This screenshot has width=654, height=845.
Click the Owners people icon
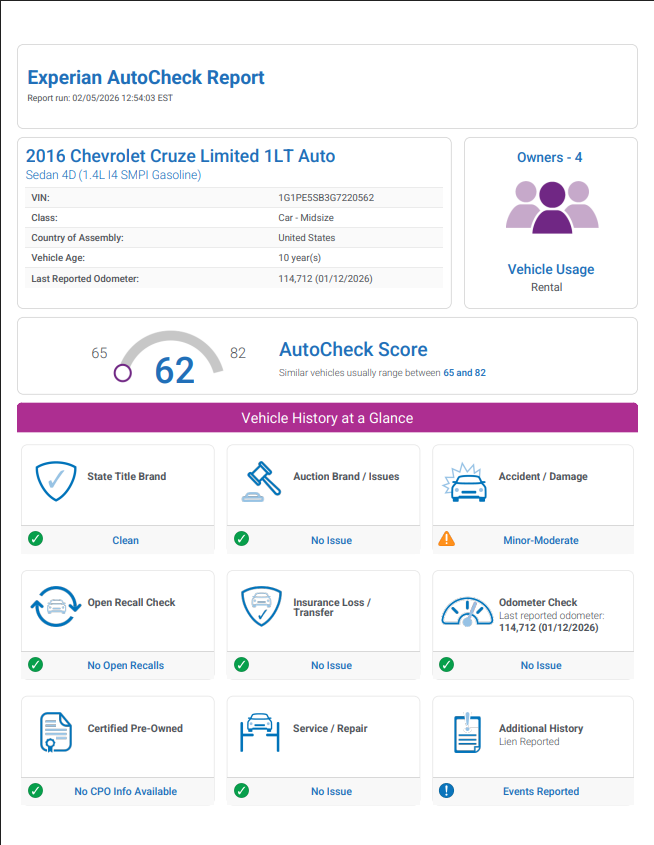(550, 207)
